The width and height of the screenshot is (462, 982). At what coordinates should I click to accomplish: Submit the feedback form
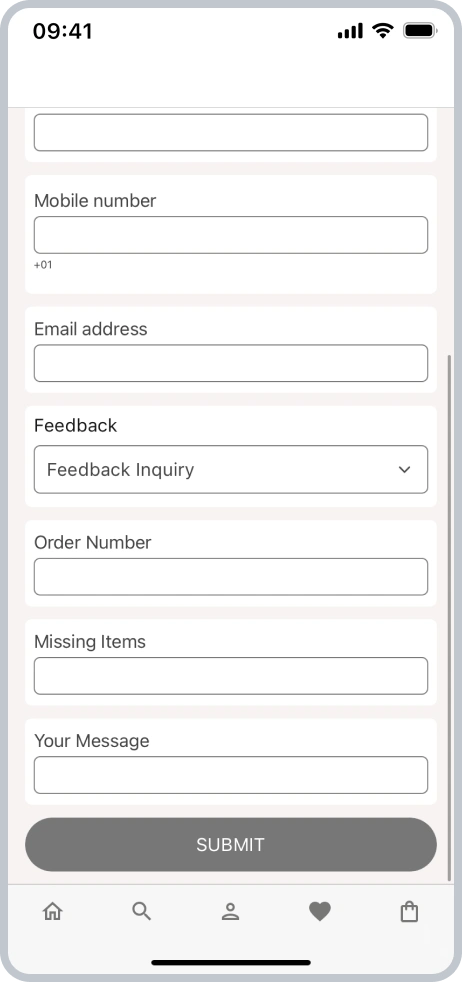(x=231, y=844)
